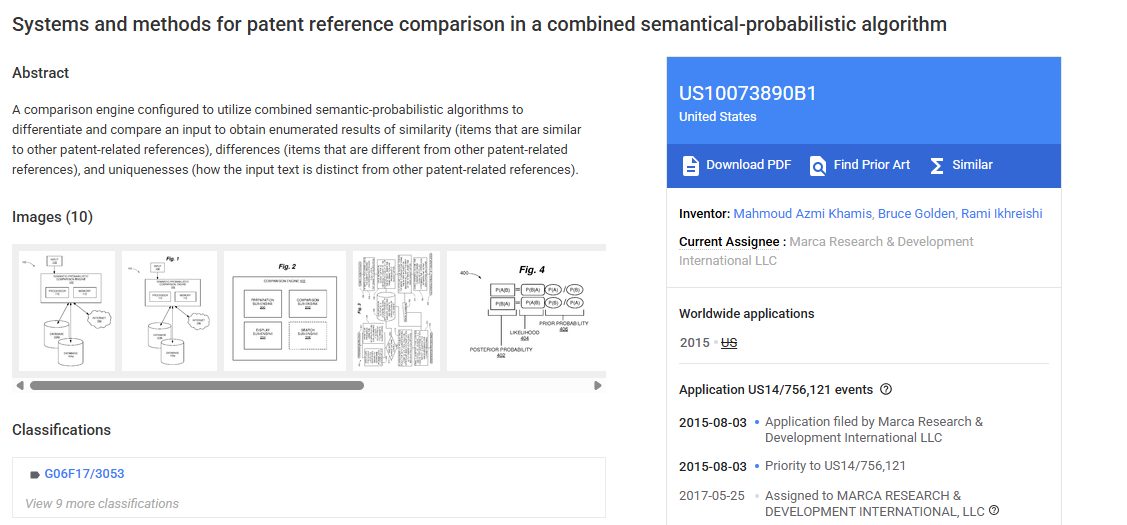Click right arrow of image carousel
The height and width of the screenshot is (525, 1127).
click(x=598, y=385)
